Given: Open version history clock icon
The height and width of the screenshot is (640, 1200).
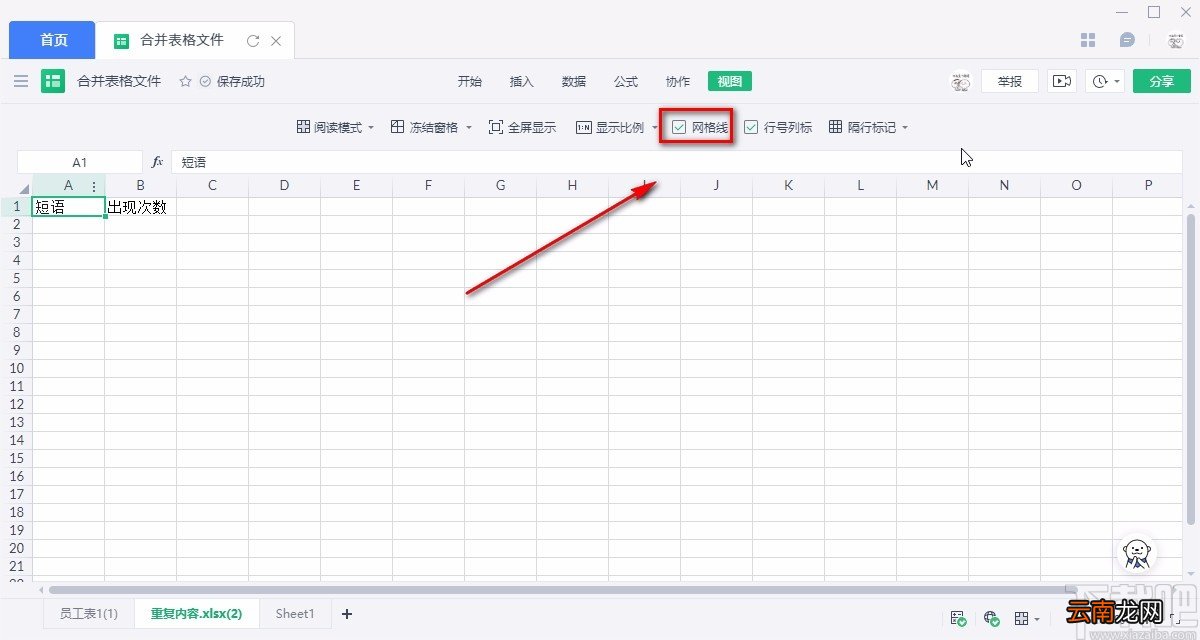Looking at the screenshot, I should tap(1100, 82).
